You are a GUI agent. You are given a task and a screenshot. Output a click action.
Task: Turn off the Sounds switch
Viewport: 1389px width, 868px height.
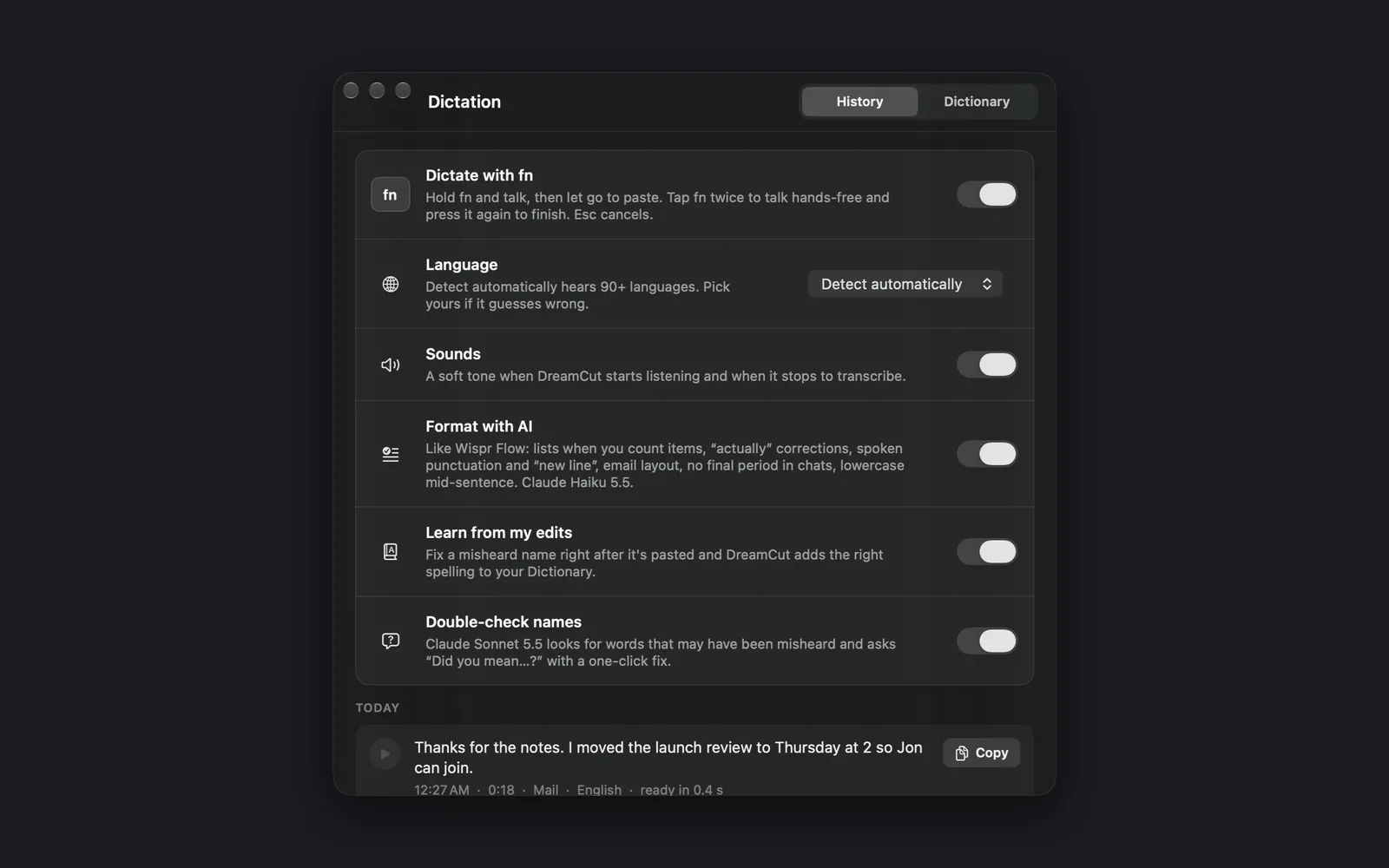[x=987, y=365]
